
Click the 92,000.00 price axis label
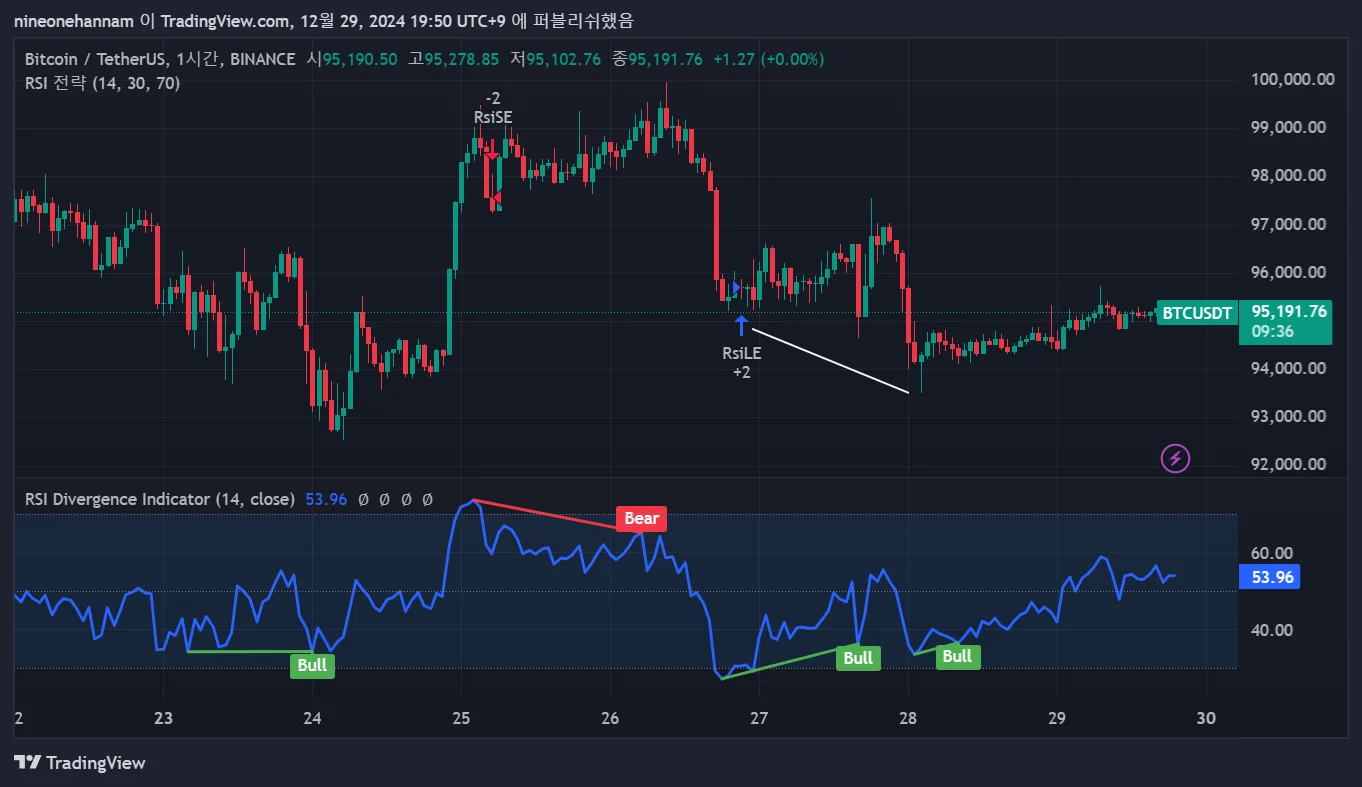[1289, 464]
